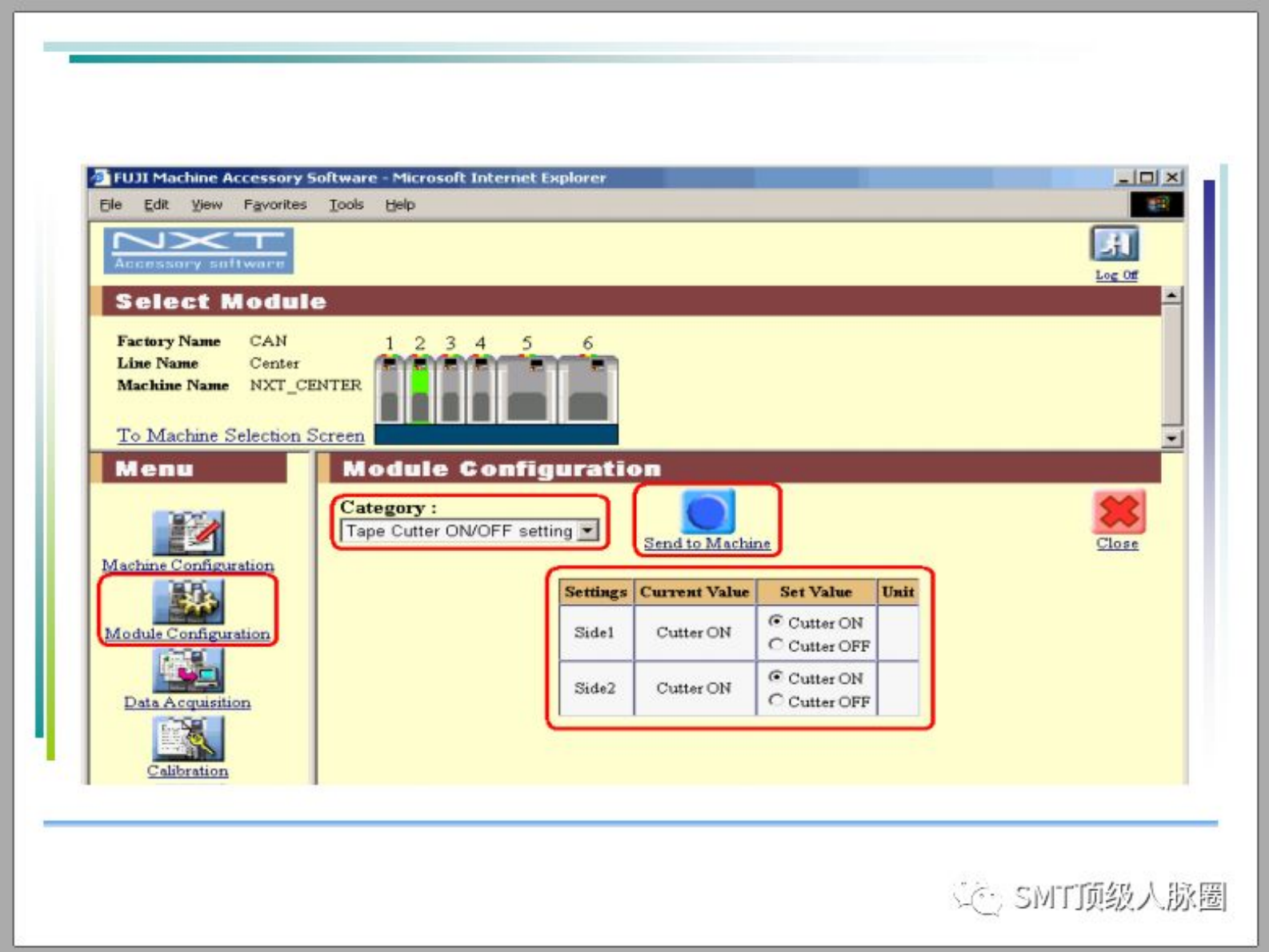Viewport: 1269px width, 952px height.
Task: Select Cutter ON radio for Side2
Action: (775, 677)
